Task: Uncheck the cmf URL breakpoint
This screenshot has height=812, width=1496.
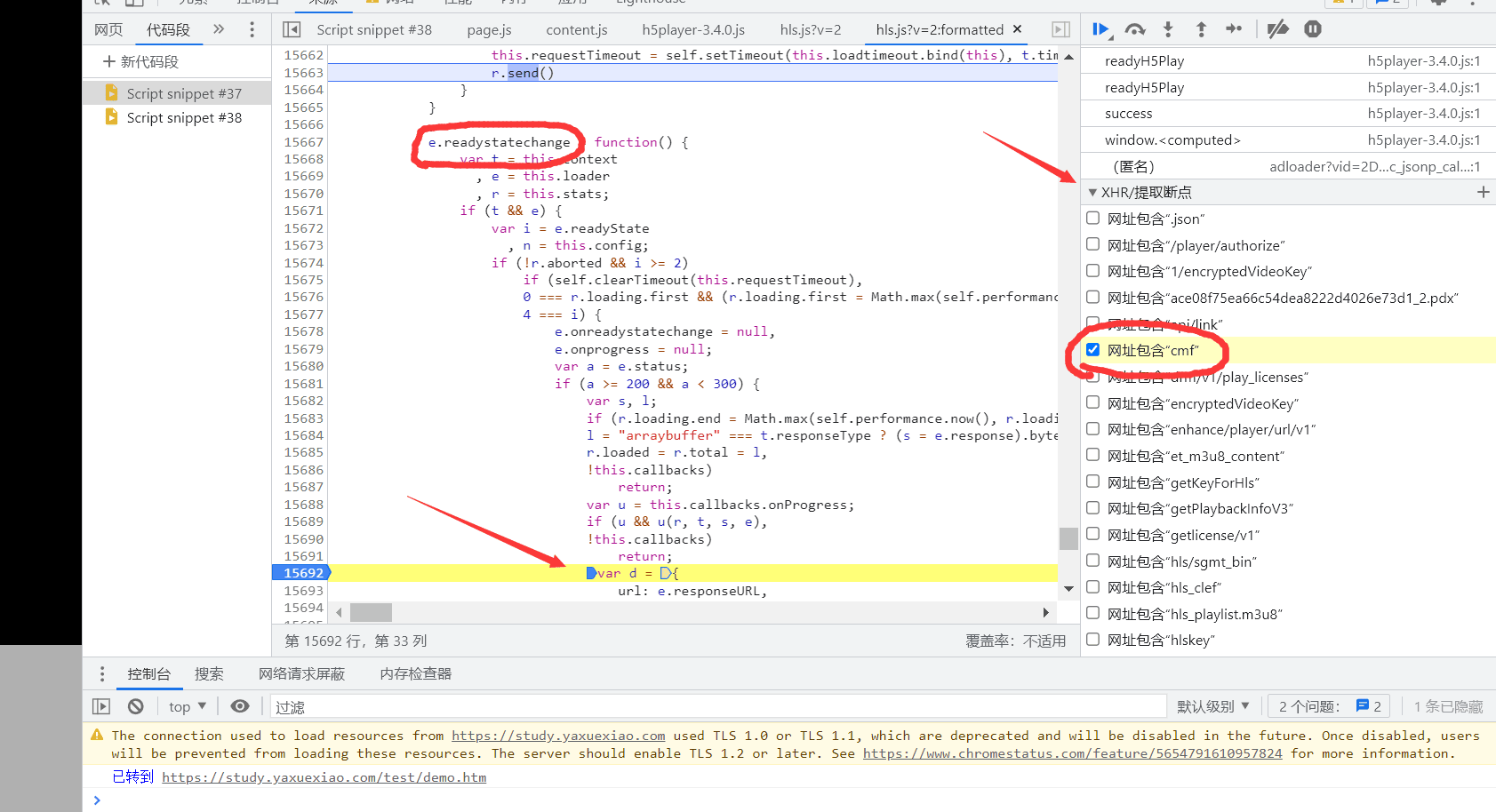Action: [x=1093, y=349]
